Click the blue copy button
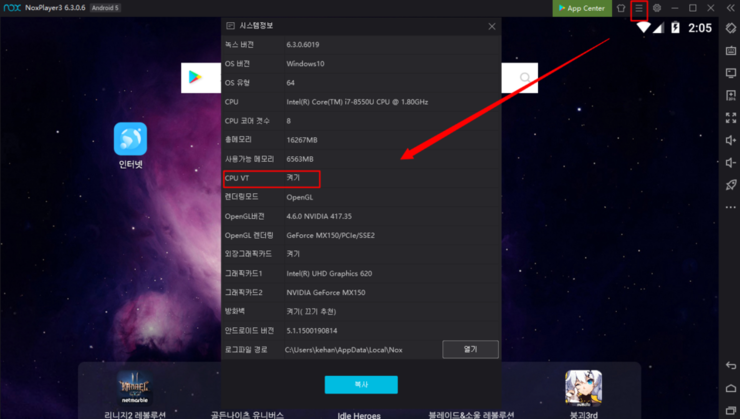This screenshot has width=740, height=419. pos(361,385)
